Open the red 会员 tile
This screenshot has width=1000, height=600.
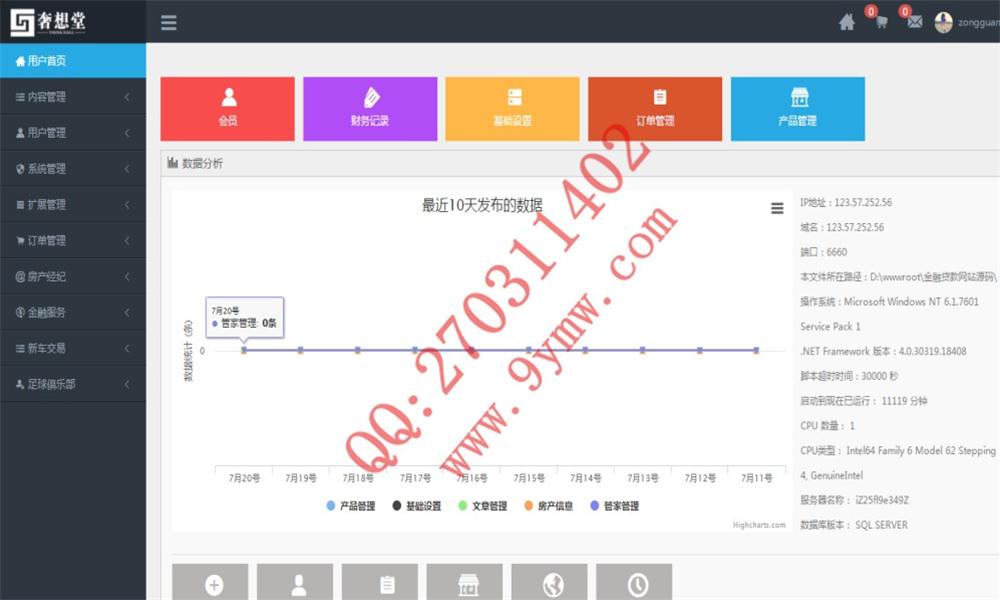click(x=228, y=108)
